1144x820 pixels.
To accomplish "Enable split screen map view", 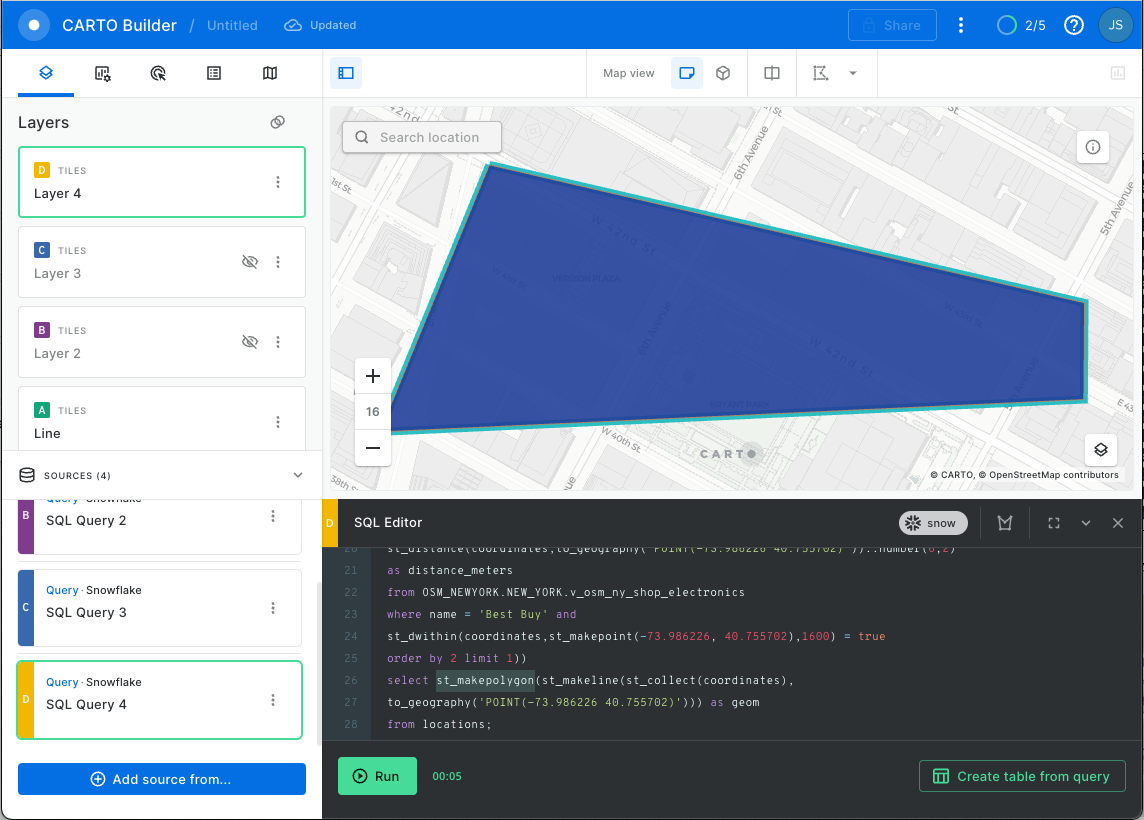I will tap(772, 73).
